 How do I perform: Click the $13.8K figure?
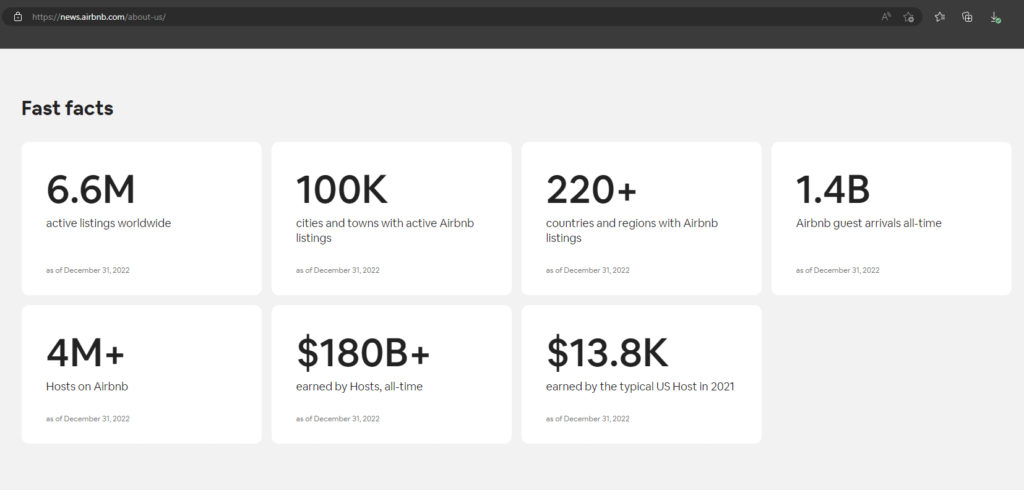[607, 353]
